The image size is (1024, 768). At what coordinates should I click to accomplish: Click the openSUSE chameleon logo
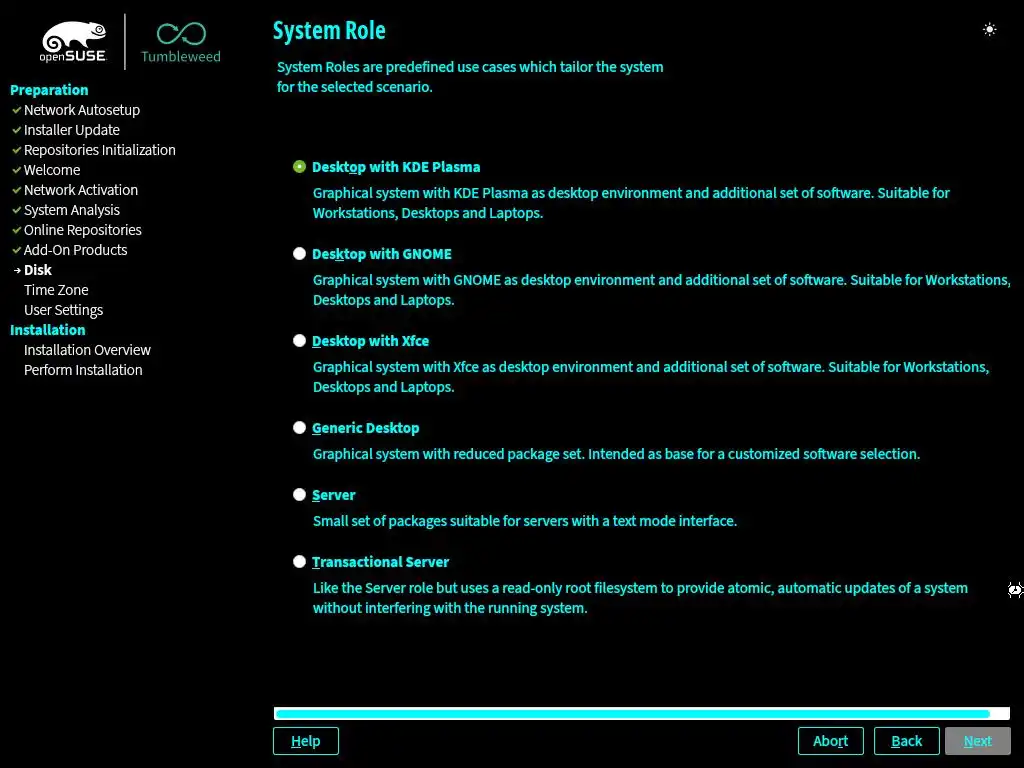tap(73, 41)
